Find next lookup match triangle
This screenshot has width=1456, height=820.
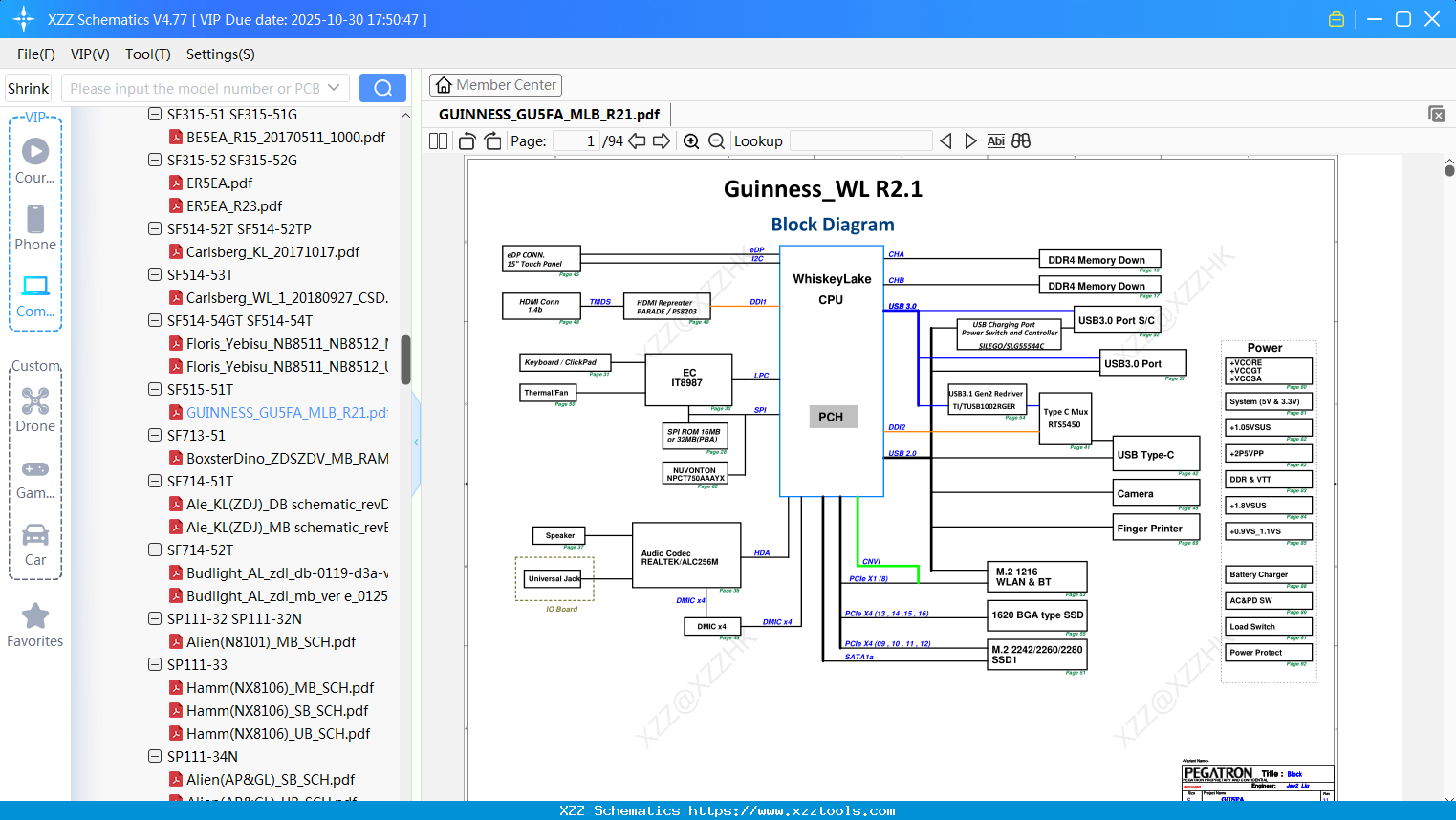(970, 141)
